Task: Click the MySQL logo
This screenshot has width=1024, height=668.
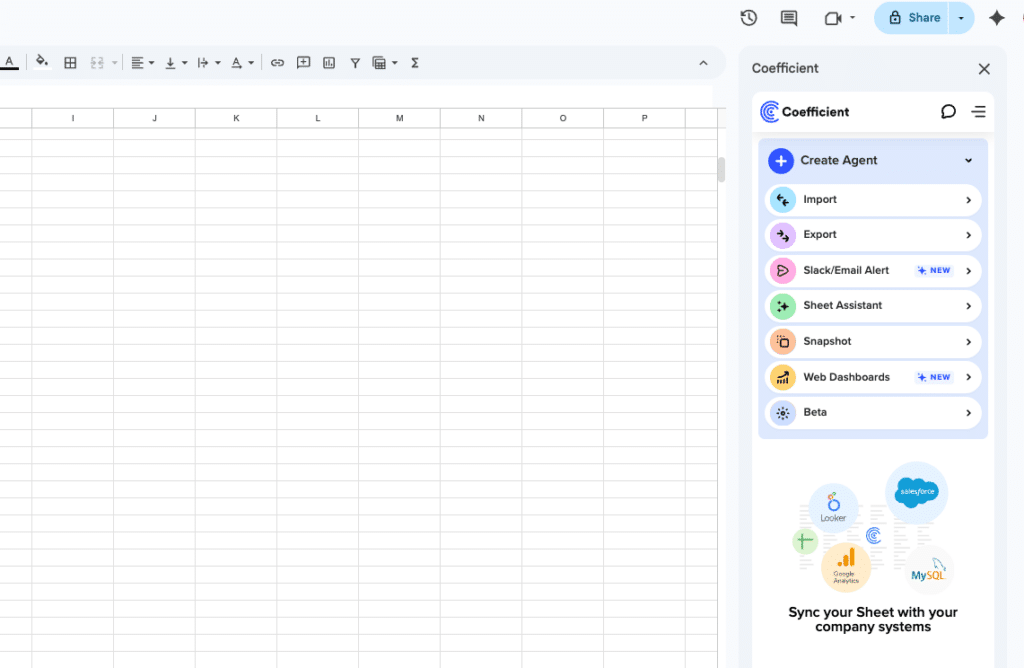Action: pyautogui.click(x=929, y=569)
